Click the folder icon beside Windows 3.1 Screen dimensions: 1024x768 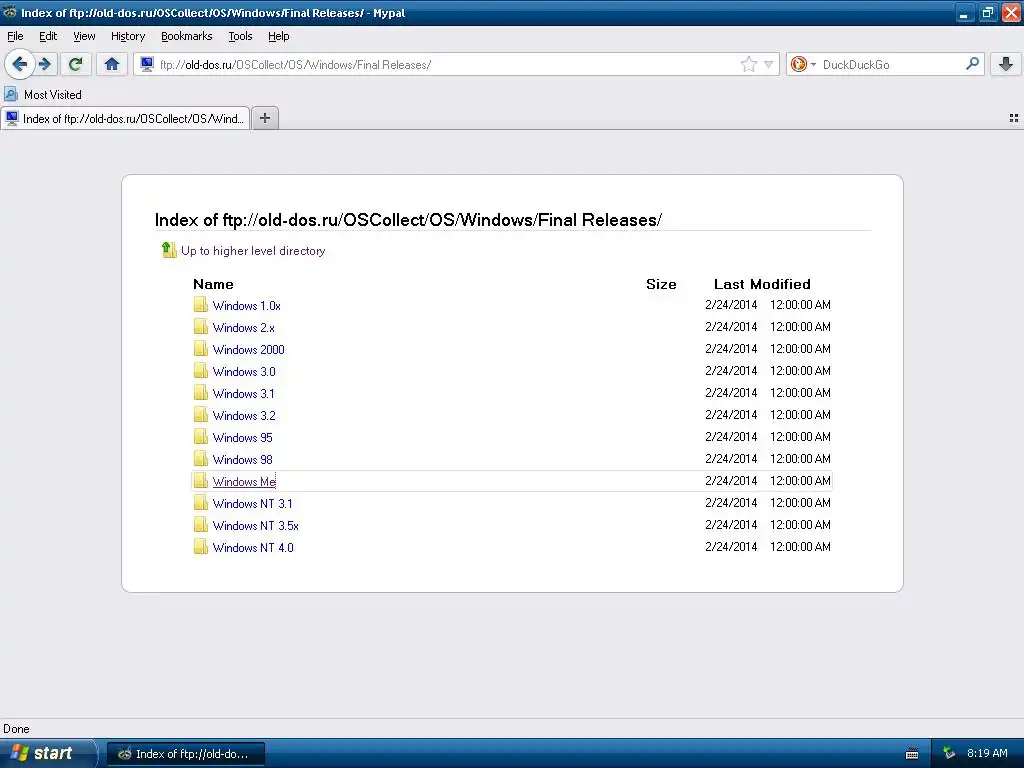(x=200, y=392)
